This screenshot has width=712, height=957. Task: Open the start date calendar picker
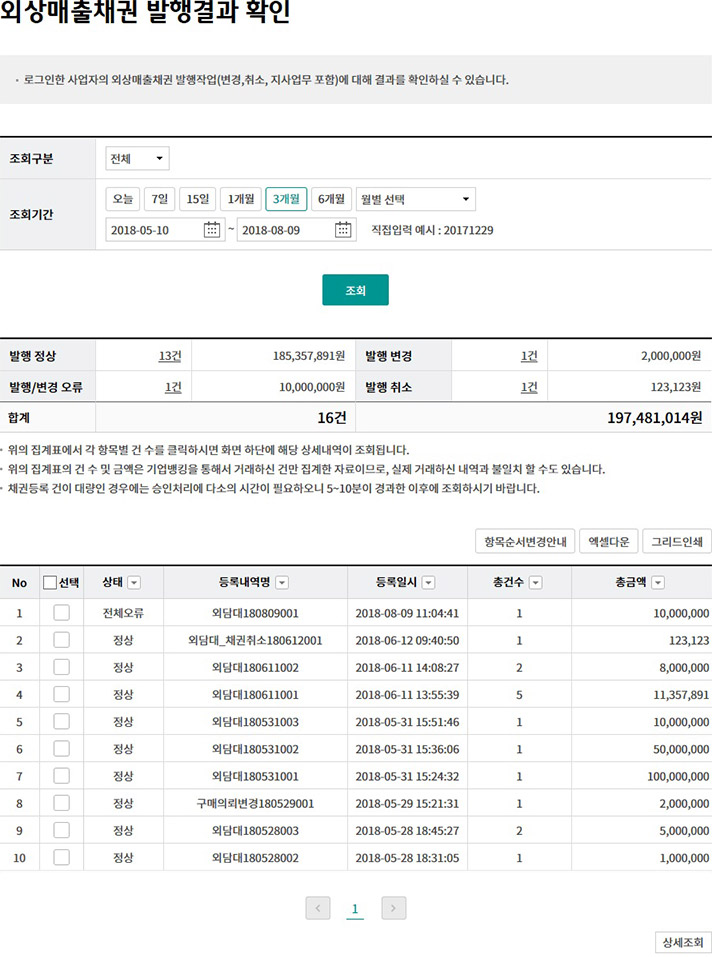(x=212, y=230)
